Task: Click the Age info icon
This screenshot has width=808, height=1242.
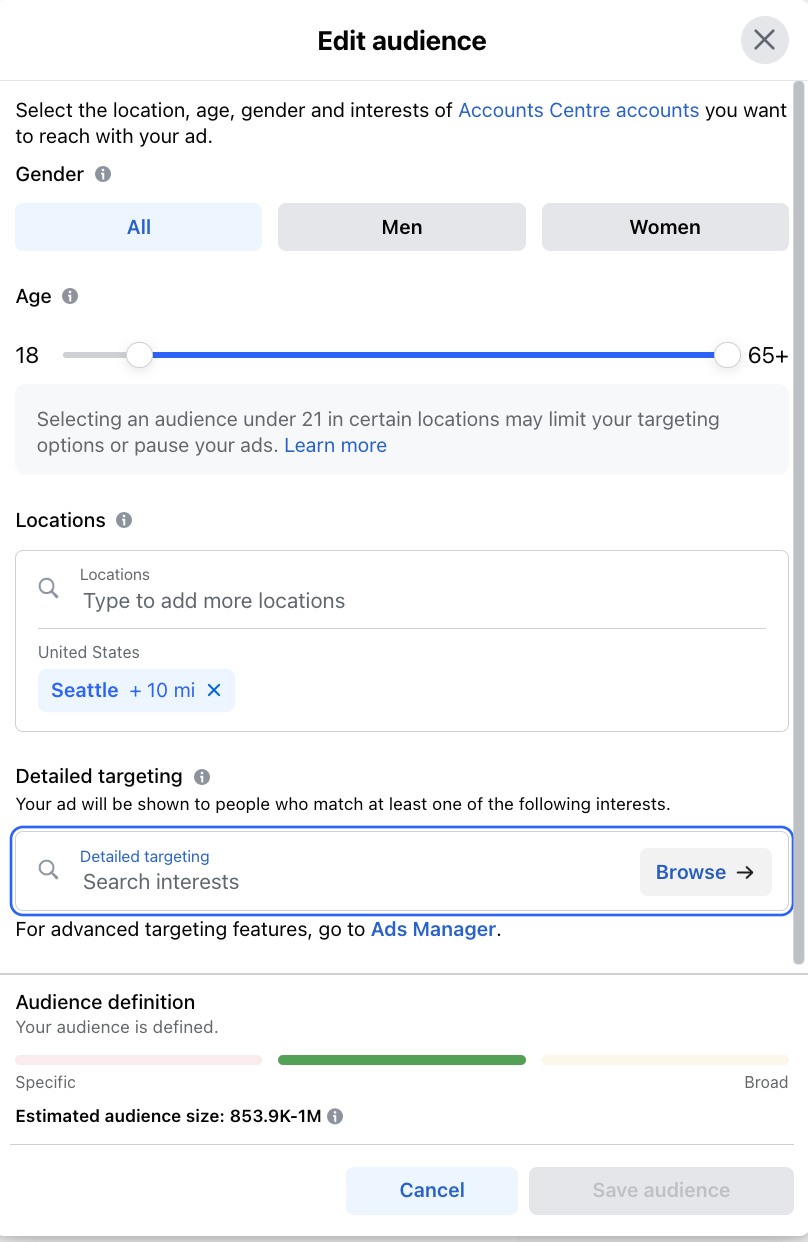Action: tap(69, 296)
